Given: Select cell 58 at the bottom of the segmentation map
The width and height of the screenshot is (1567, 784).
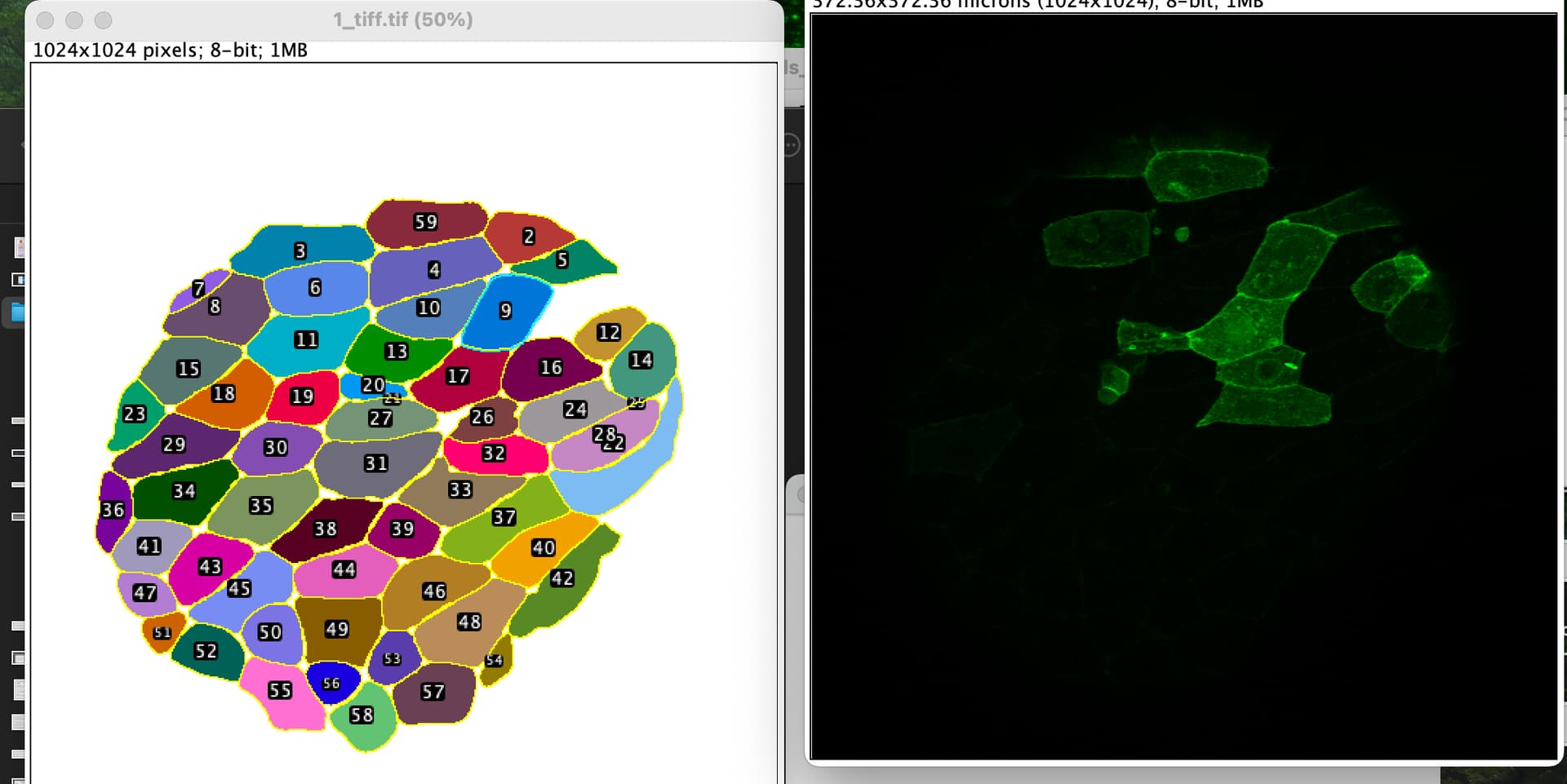Looking at the screenshot, I should 362,715.
